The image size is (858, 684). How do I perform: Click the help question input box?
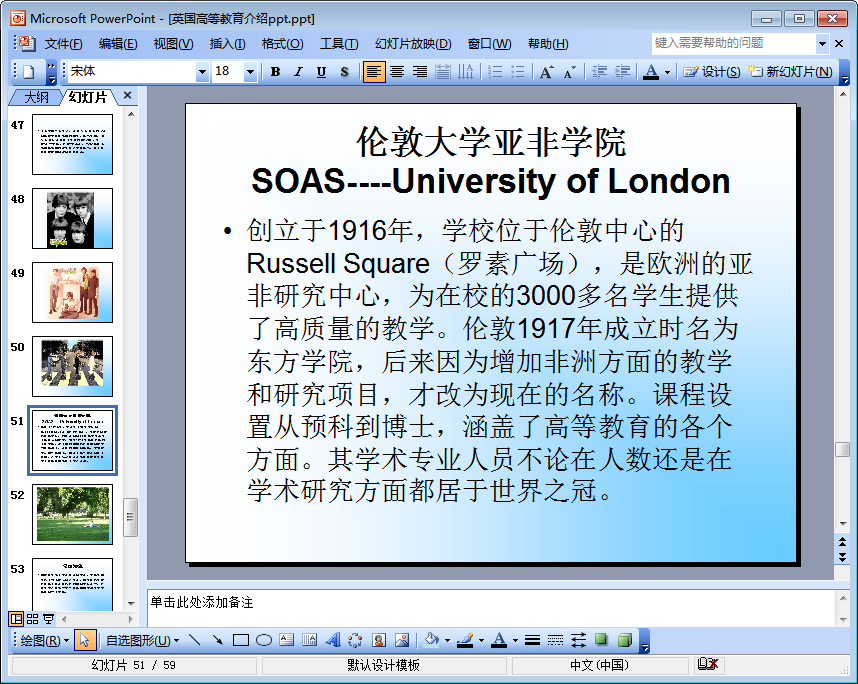(x=733, y=43)
